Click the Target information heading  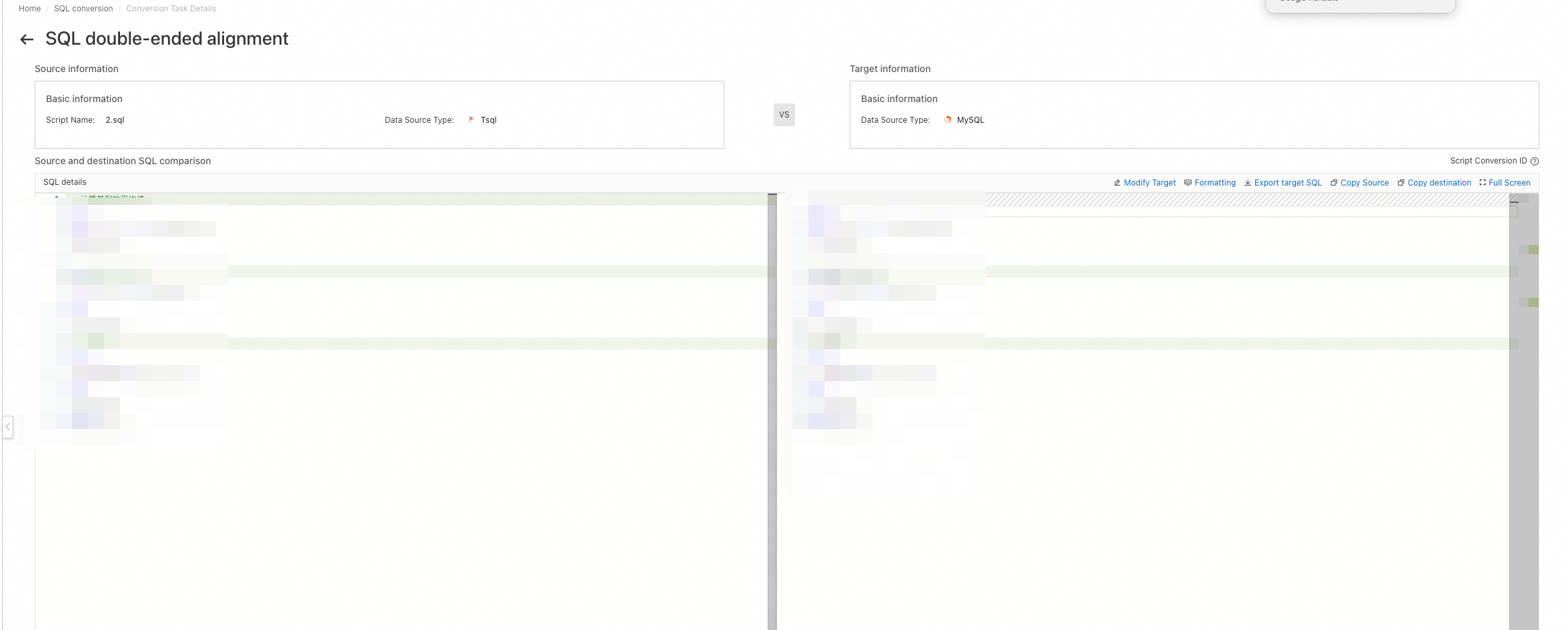[x=890, y=69]
